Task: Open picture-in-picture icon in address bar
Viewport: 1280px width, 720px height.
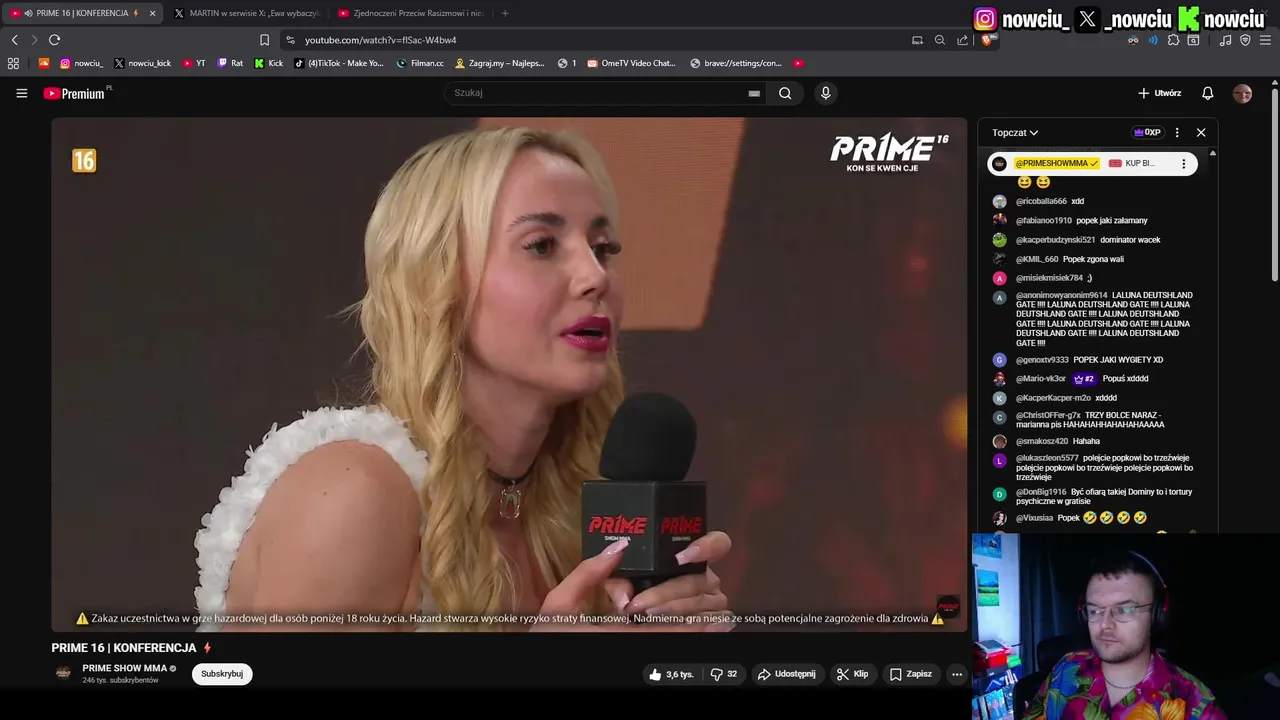Action: tap(917, 40)
